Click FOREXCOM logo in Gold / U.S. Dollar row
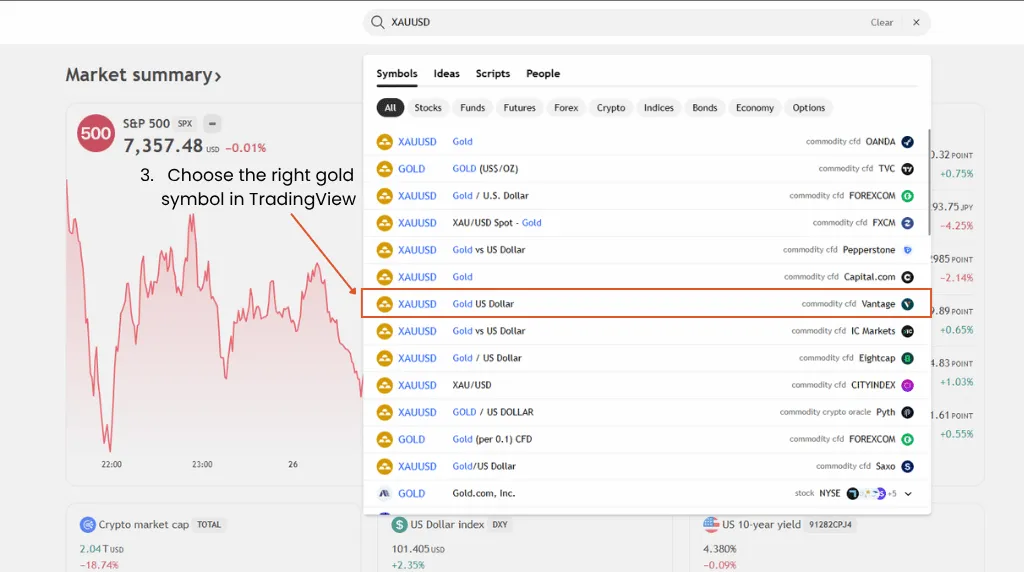This screenshot has width=1024, height=572. tap(907, 196)
